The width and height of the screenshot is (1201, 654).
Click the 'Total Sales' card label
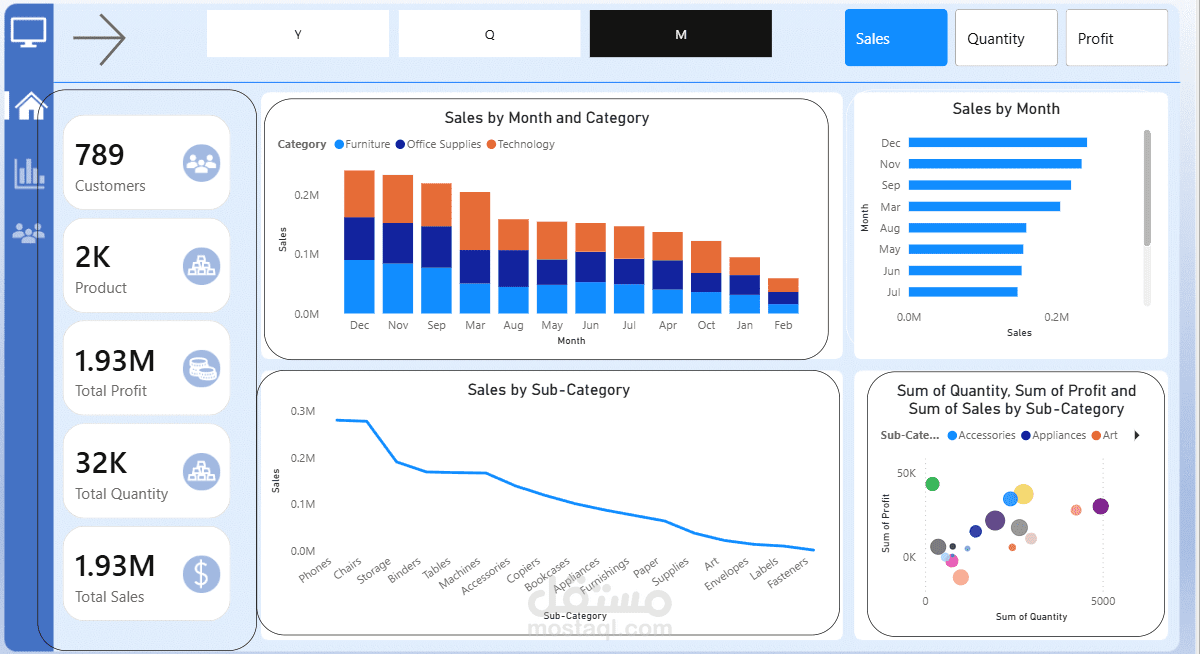110,597
